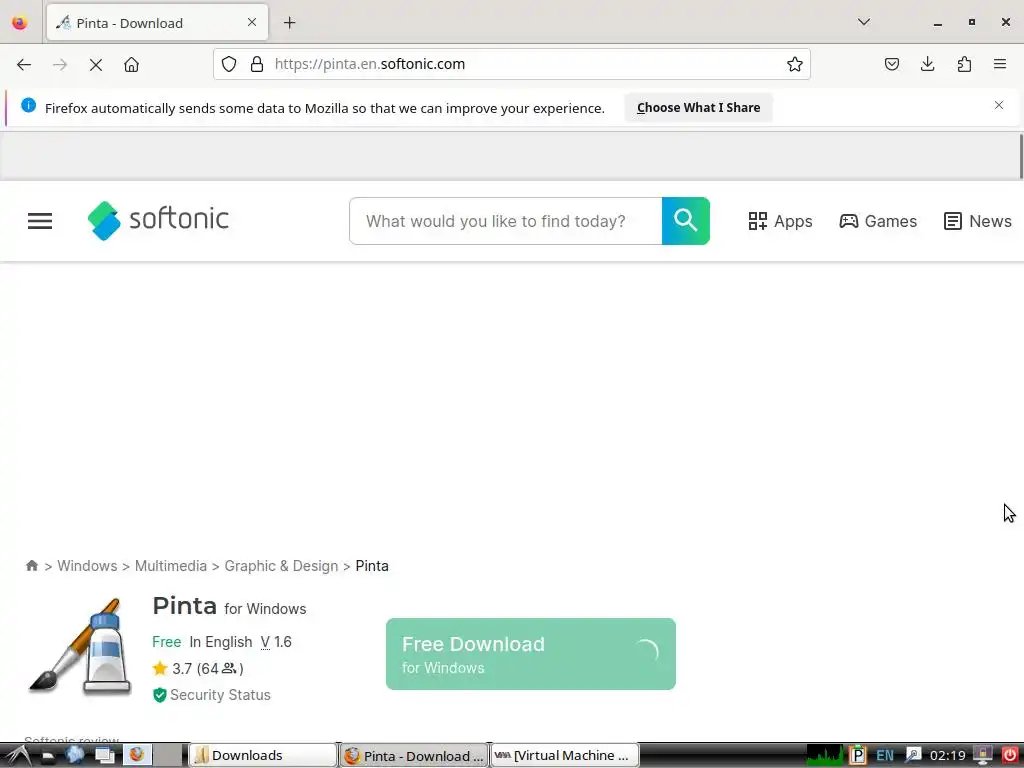Dismiss the Firefox data notification bar
This screenshot has width=1024, height=768.
coord(999,105)
